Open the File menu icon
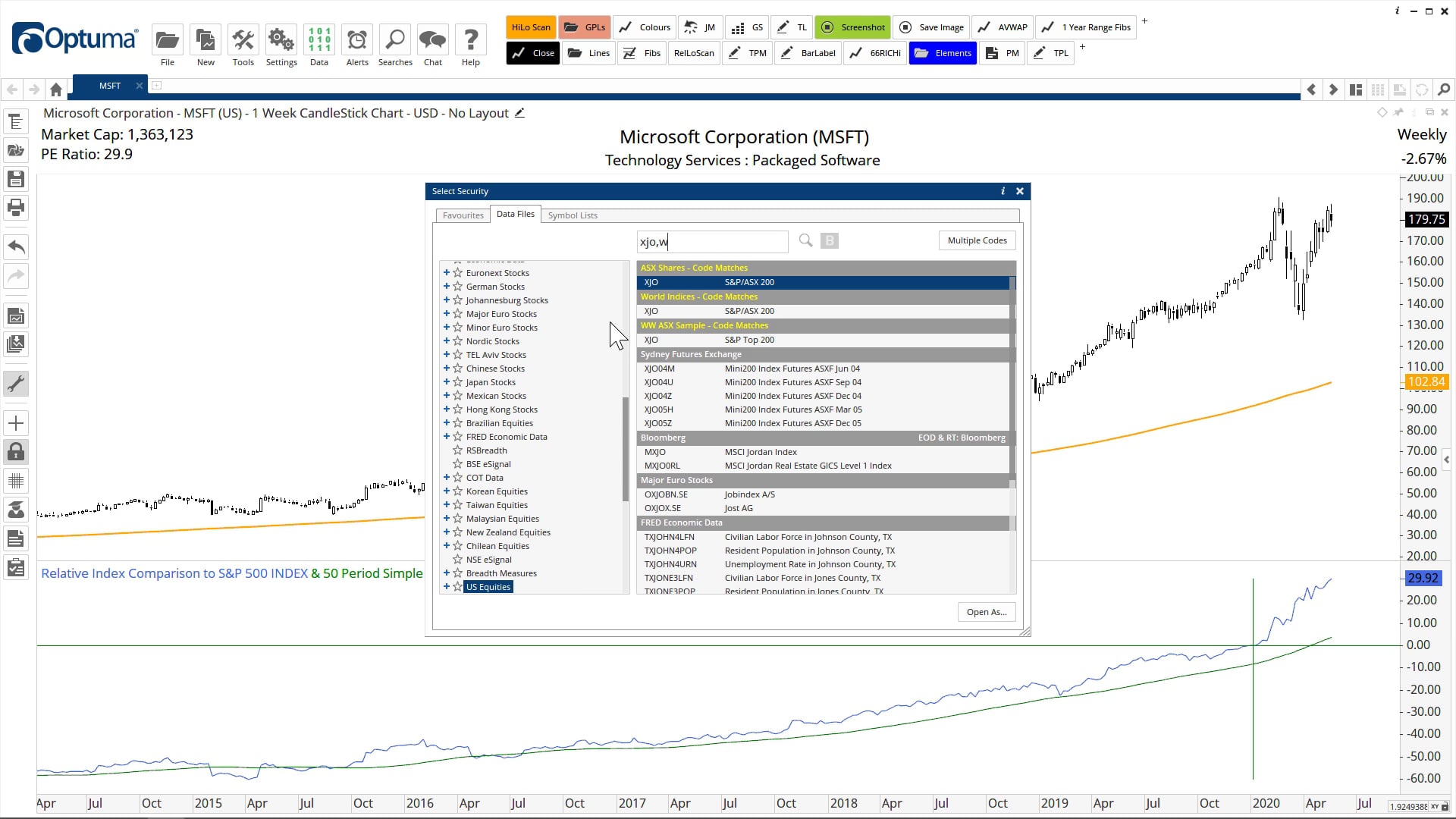The width and height of the screenshot is (1456, 819). (167, 39)
